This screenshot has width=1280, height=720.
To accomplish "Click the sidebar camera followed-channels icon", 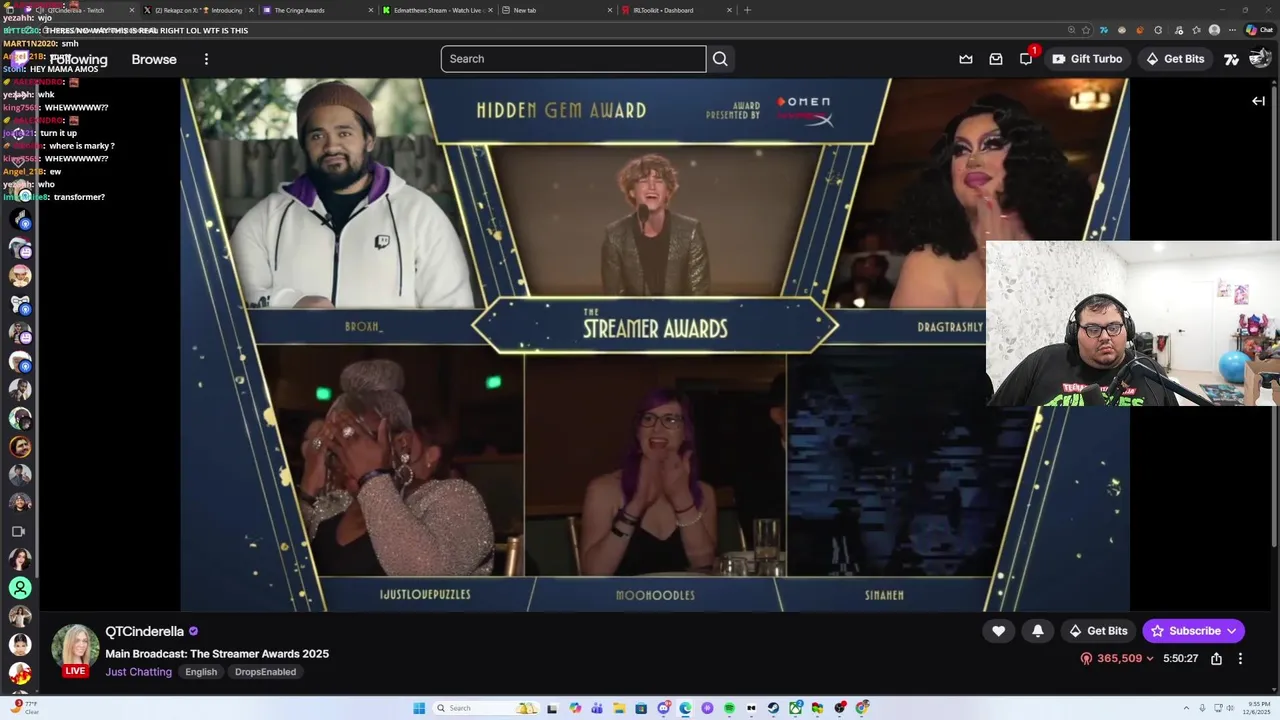I will click(x=19, y=532).
